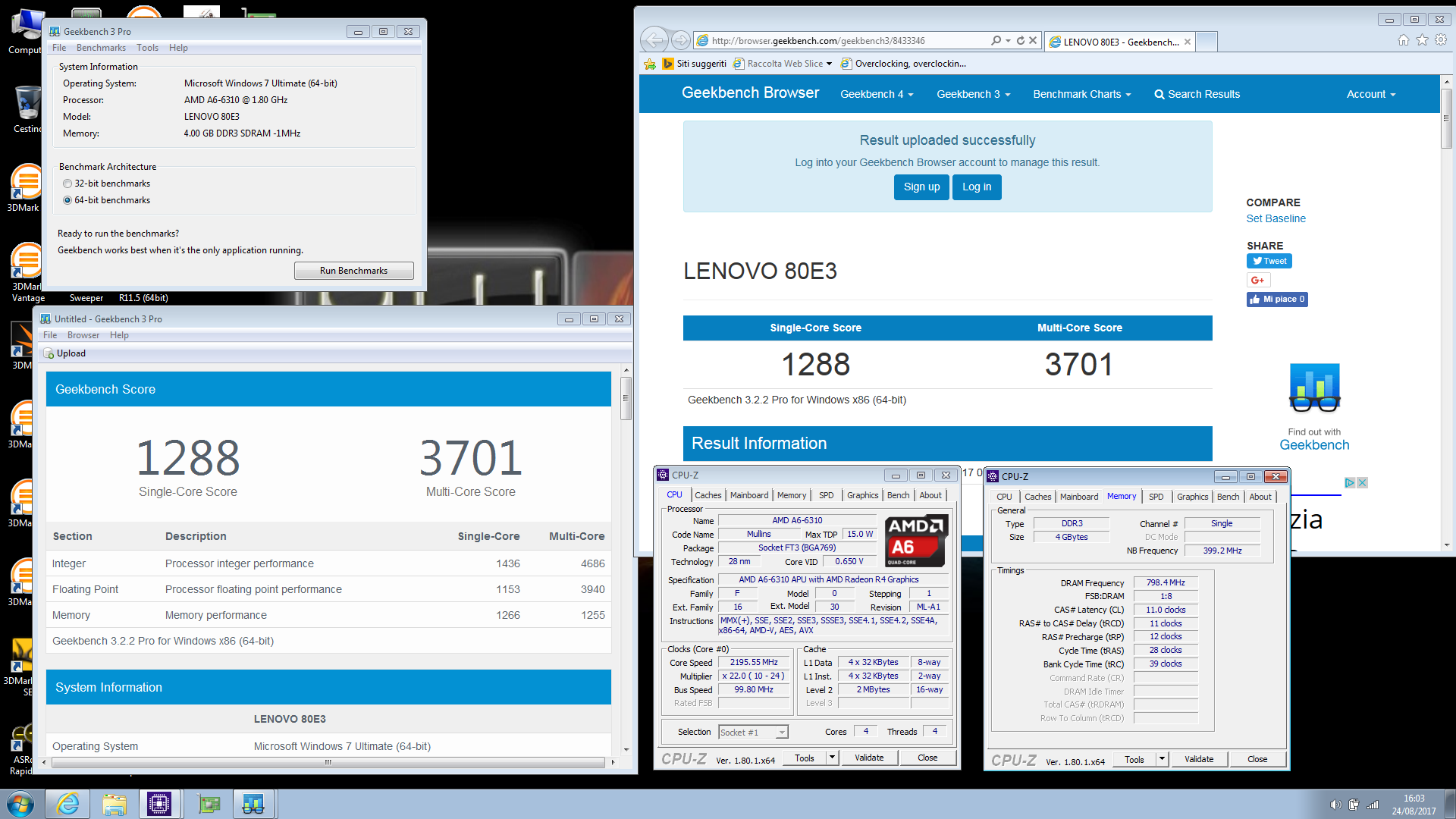
Task: Open the 3DMark desktop shortcut
Action: 24,187
